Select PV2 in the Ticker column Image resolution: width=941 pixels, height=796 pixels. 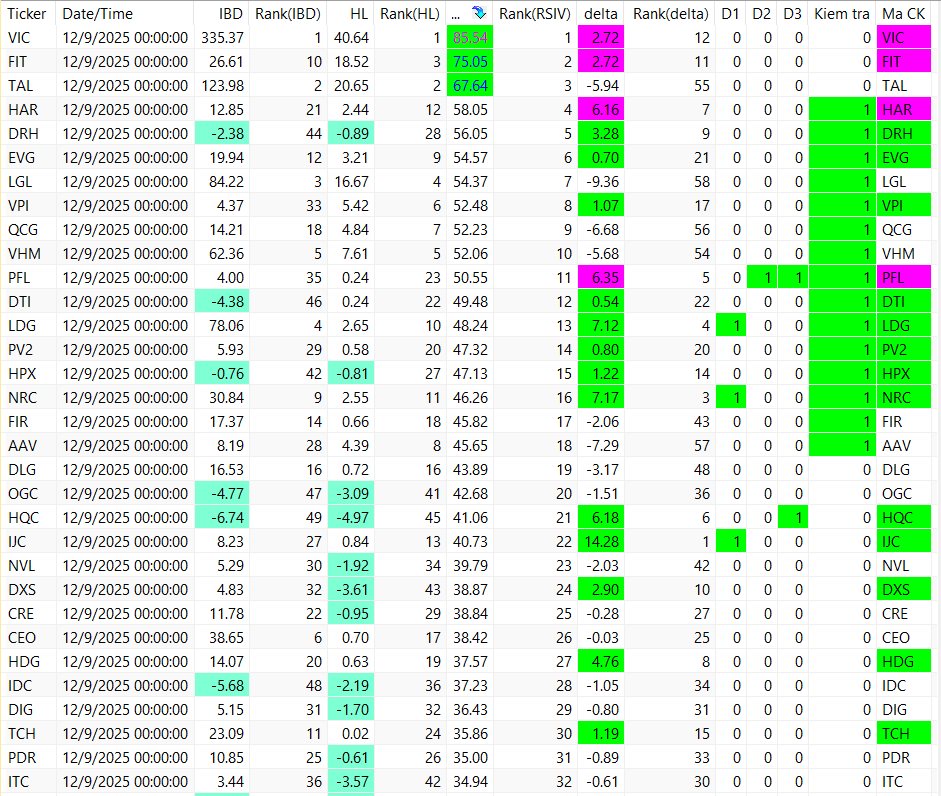[20, 350]
